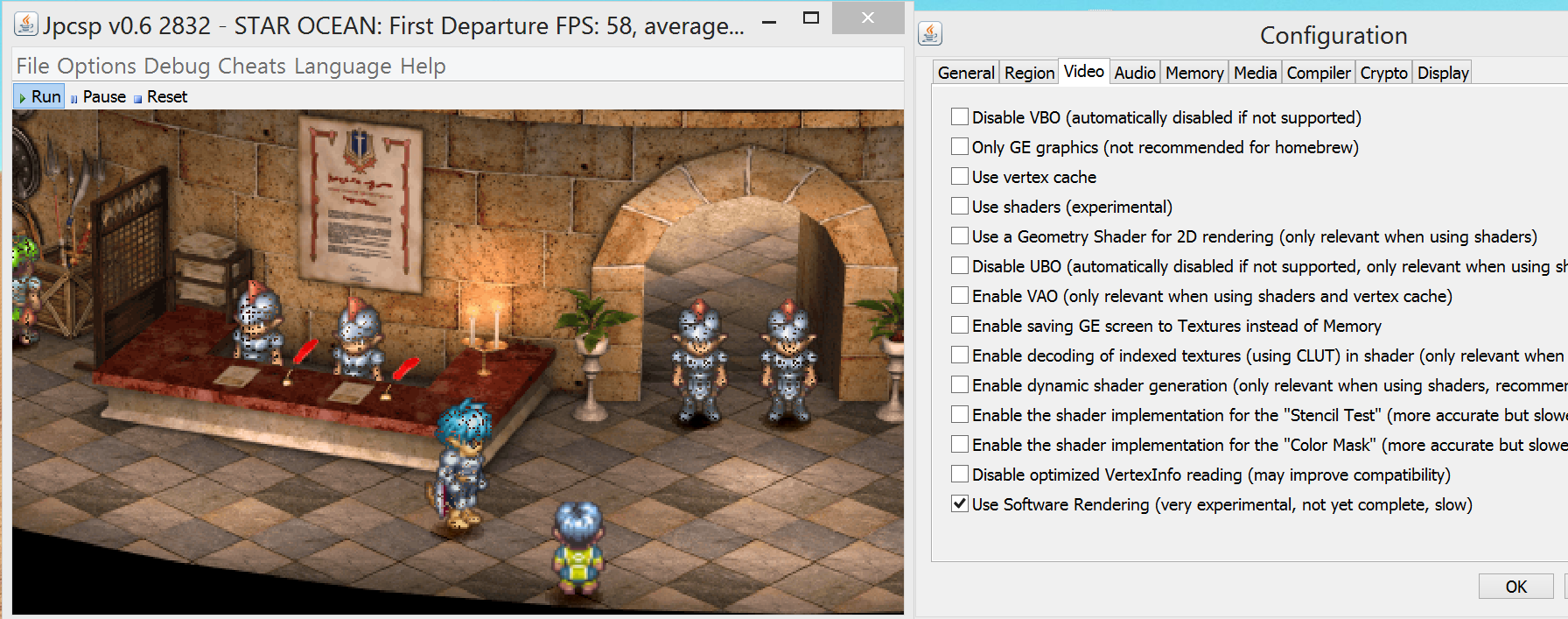The image size is (1568, 619).
Task: Check saving GE screen to Textures option
Action: click(x=960, y=325)
